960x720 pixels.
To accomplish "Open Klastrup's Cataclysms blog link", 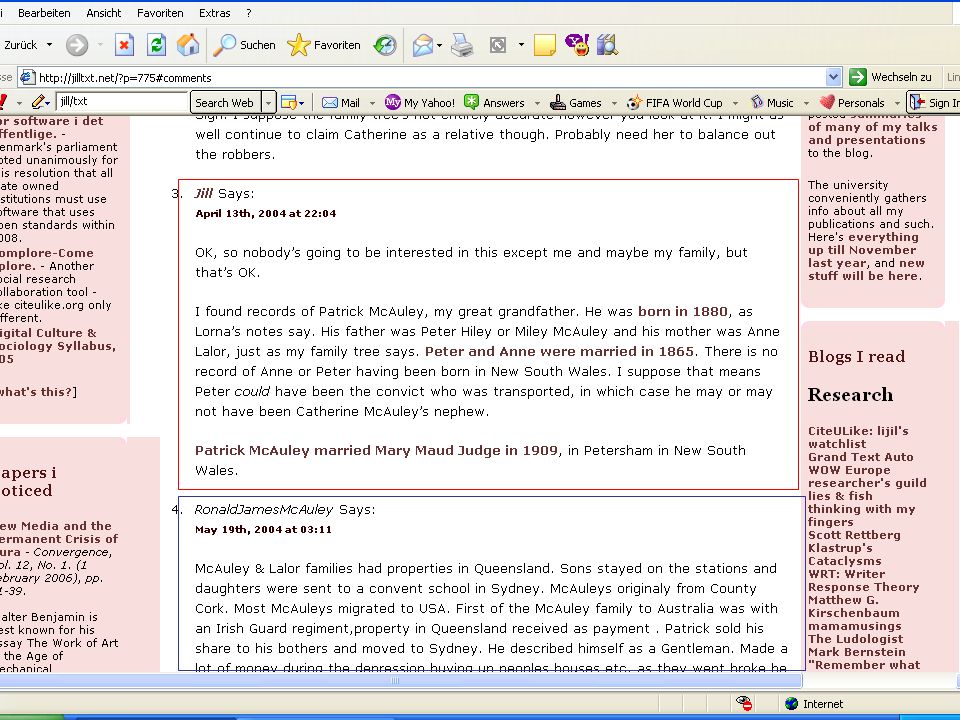I will (845, 554).
